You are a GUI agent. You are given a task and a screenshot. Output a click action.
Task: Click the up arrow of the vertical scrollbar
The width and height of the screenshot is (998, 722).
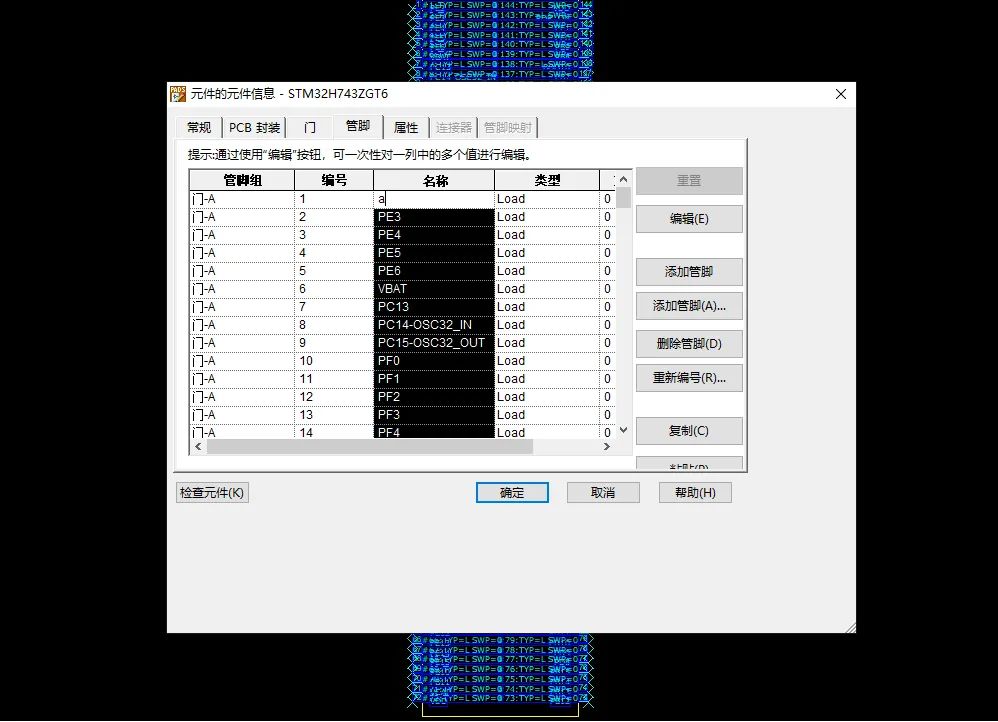(x=624, y=180)
